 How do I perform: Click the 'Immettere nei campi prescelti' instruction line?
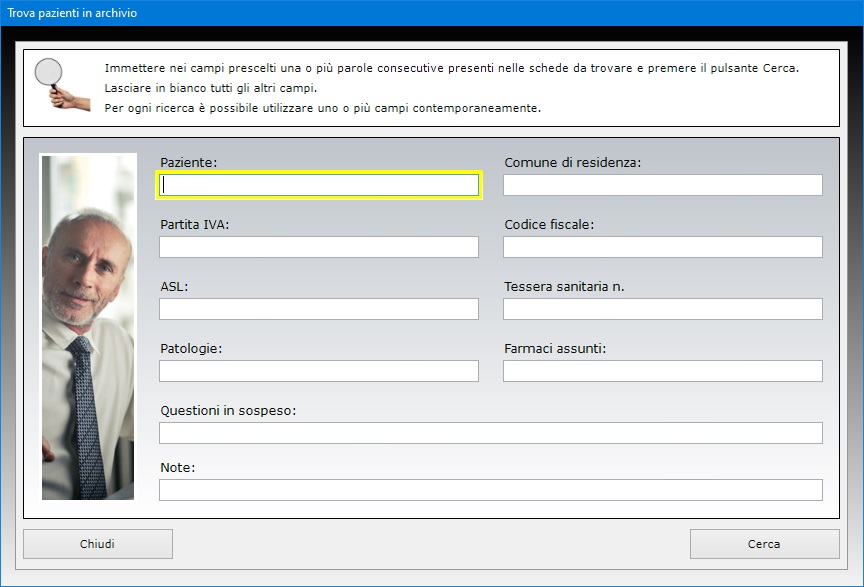coord(452,68)
